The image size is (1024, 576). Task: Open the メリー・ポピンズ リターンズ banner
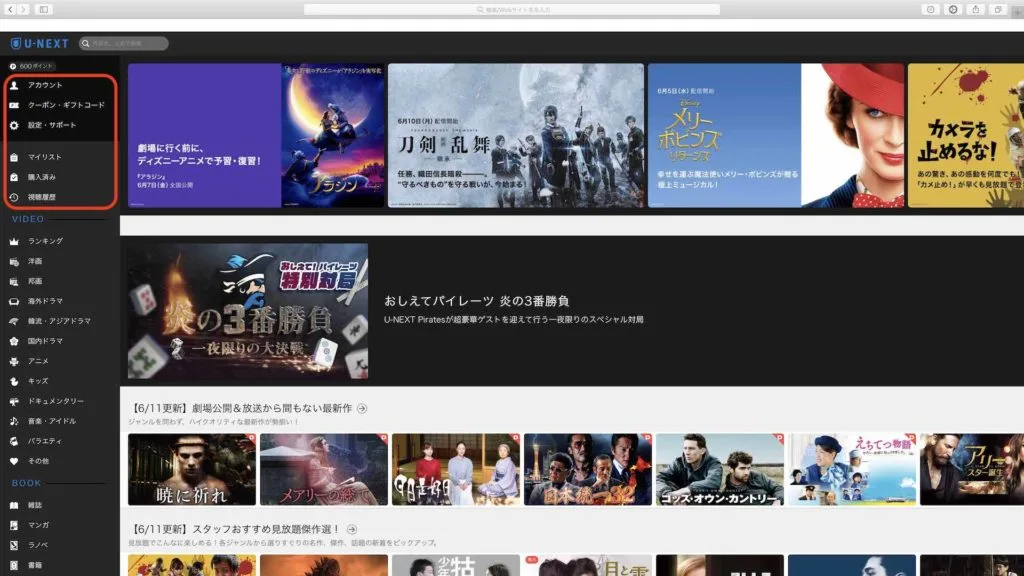pos(776,135)
